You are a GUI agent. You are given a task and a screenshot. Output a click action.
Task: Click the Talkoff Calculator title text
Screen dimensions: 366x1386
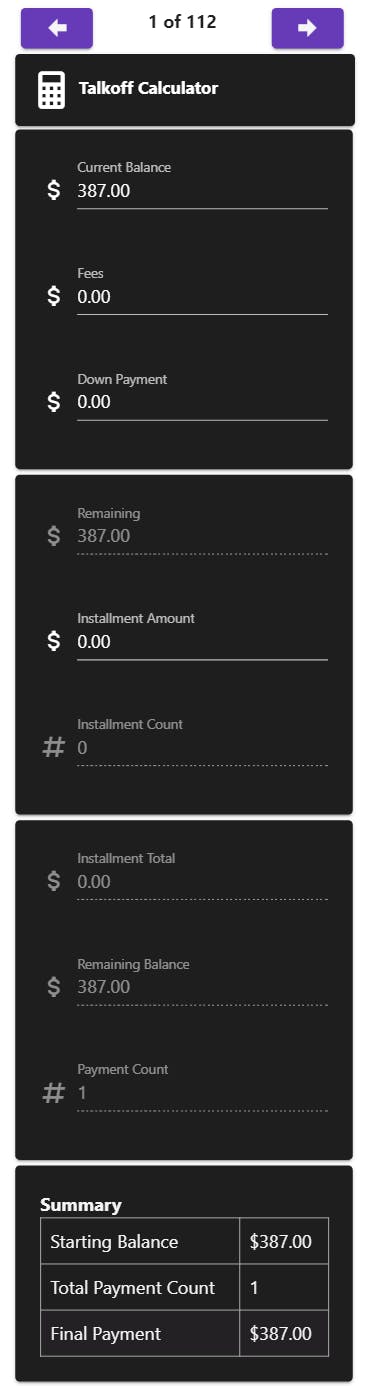pos(148,88)
